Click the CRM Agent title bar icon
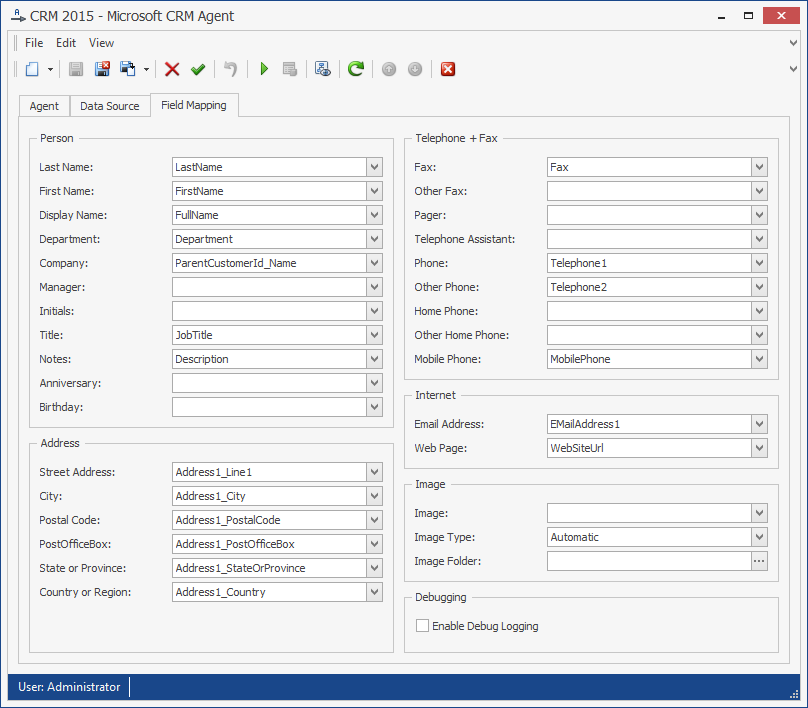Viewport: 808px width, 708px height. (18, 16)
